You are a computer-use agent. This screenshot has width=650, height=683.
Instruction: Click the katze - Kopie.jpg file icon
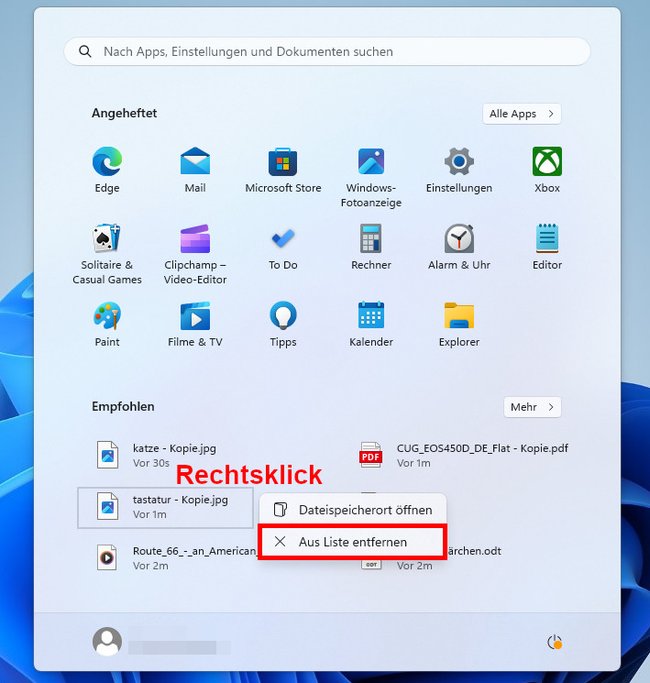pyautogui.click(x=107, y=455)
